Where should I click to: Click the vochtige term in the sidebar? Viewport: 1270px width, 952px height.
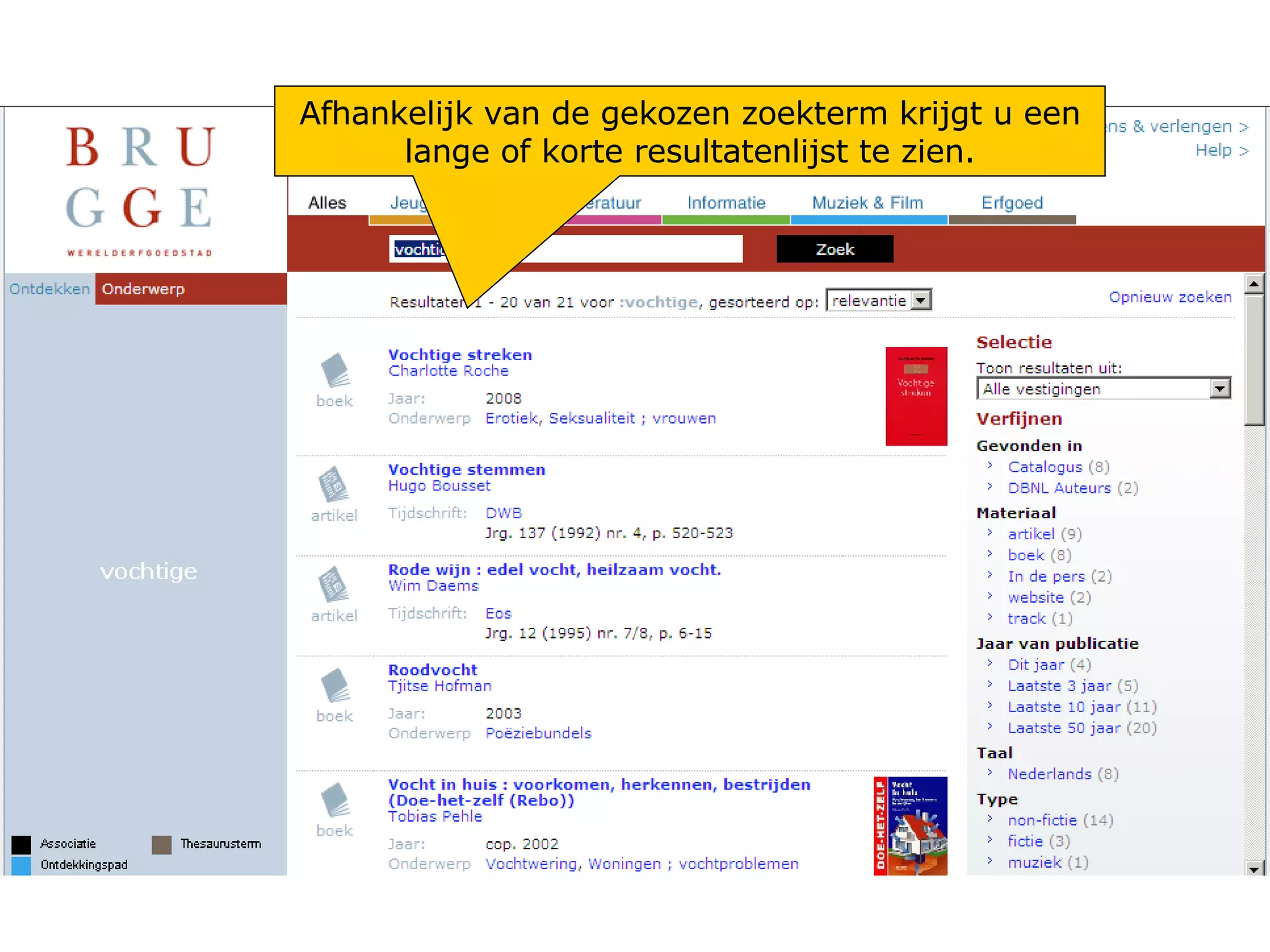click(x=149, y=571)
